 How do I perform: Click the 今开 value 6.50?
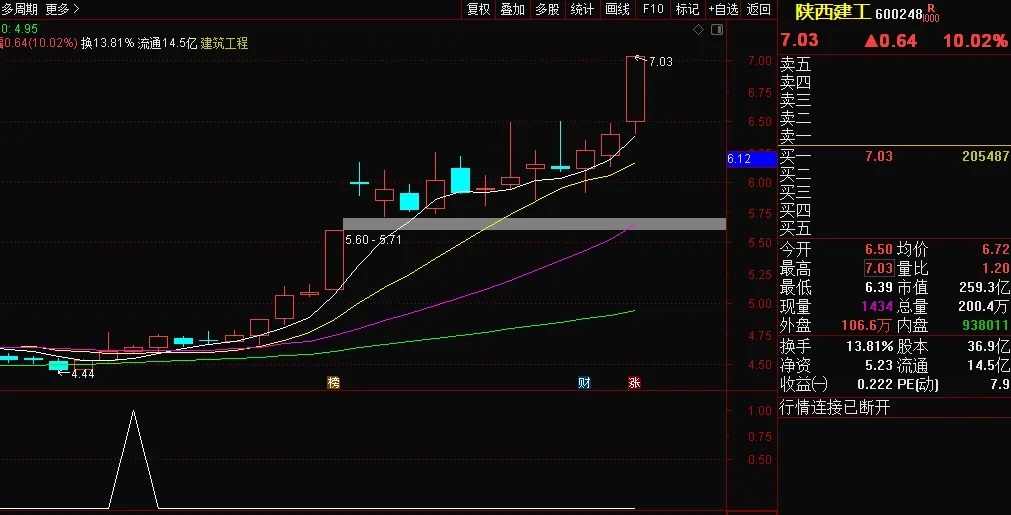point(879,250)
